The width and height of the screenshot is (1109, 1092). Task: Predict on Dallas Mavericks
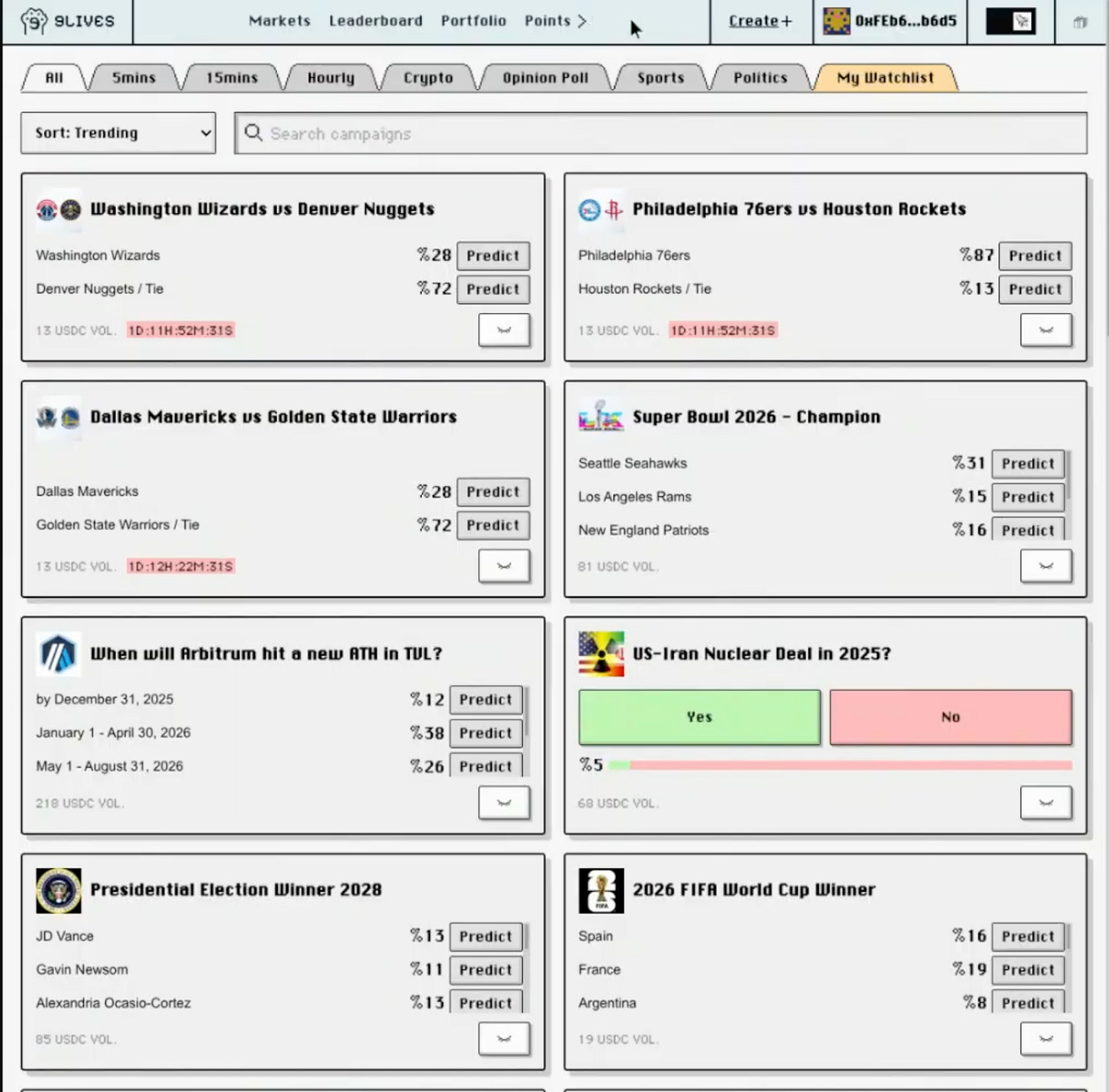coord(493,492)
